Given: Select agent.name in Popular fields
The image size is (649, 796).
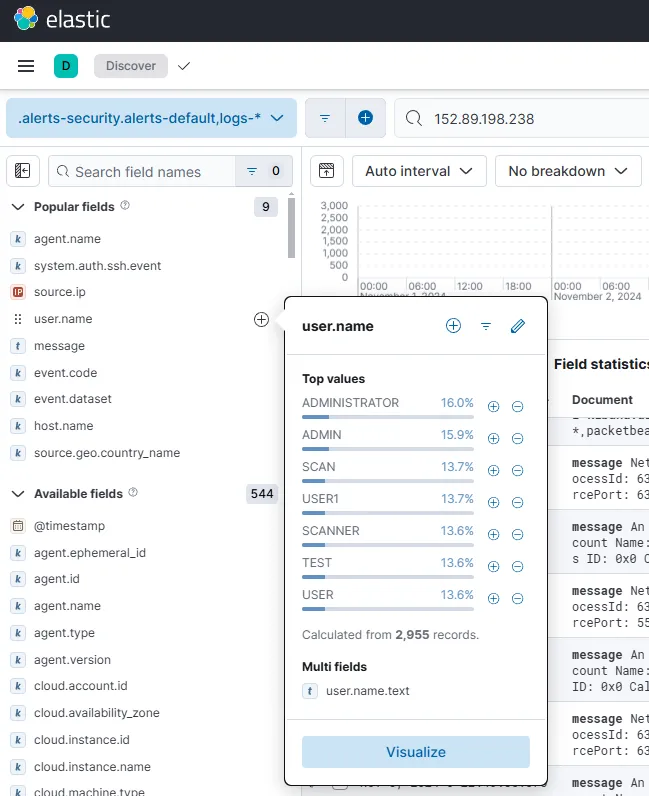Looking at the screenshot, I should tap(68, 239).
